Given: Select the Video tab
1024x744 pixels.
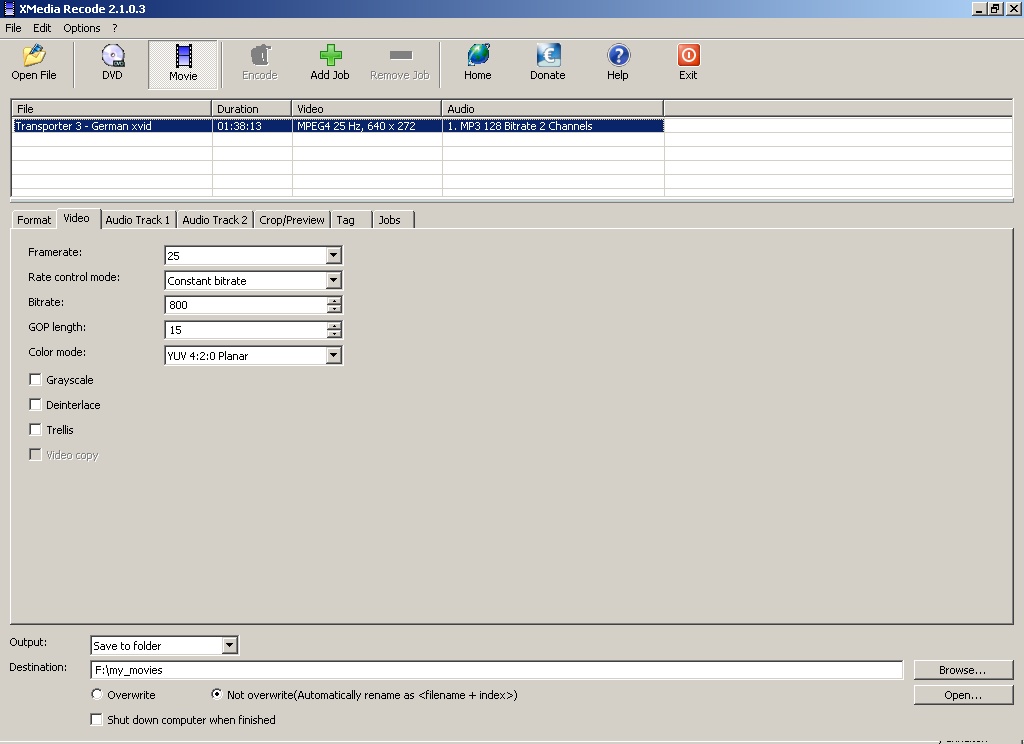Looking at the screenshot, I should click(x=76, y=218).
